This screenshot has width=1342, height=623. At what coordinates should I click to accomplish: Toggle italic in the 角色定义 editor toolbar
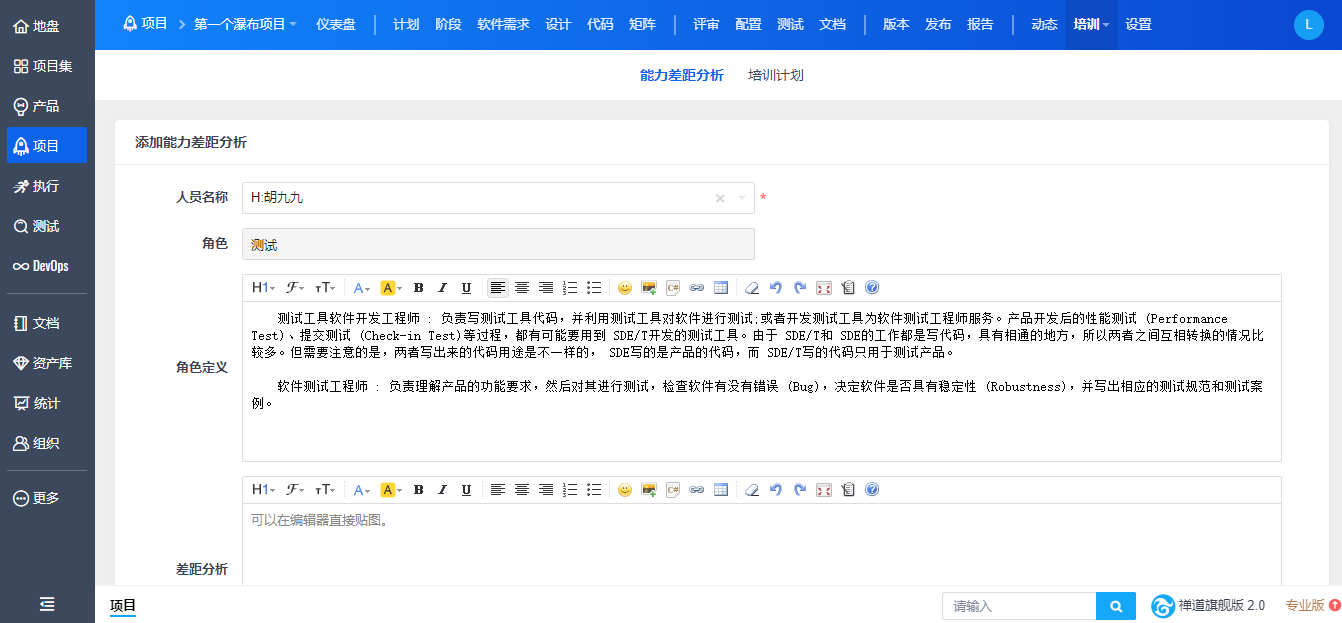442,288
